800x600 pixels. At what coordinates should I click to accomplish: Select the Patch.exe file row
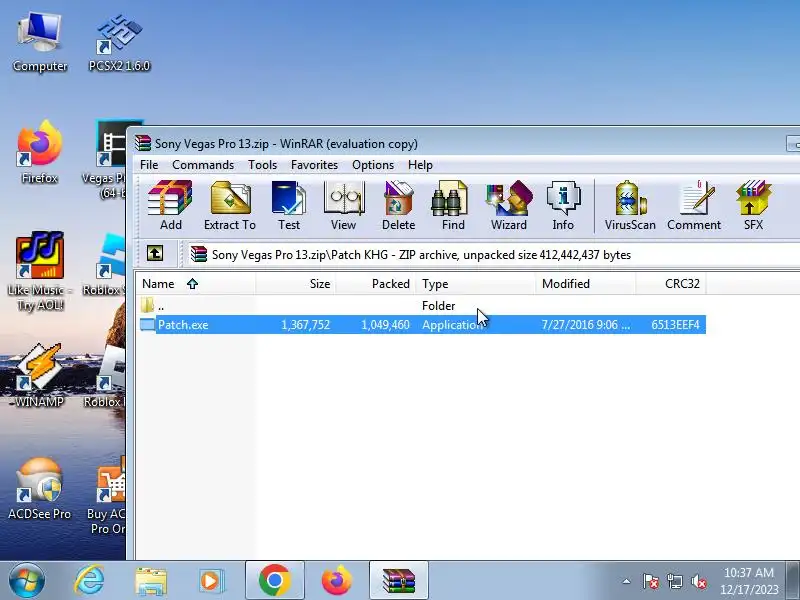422,324
